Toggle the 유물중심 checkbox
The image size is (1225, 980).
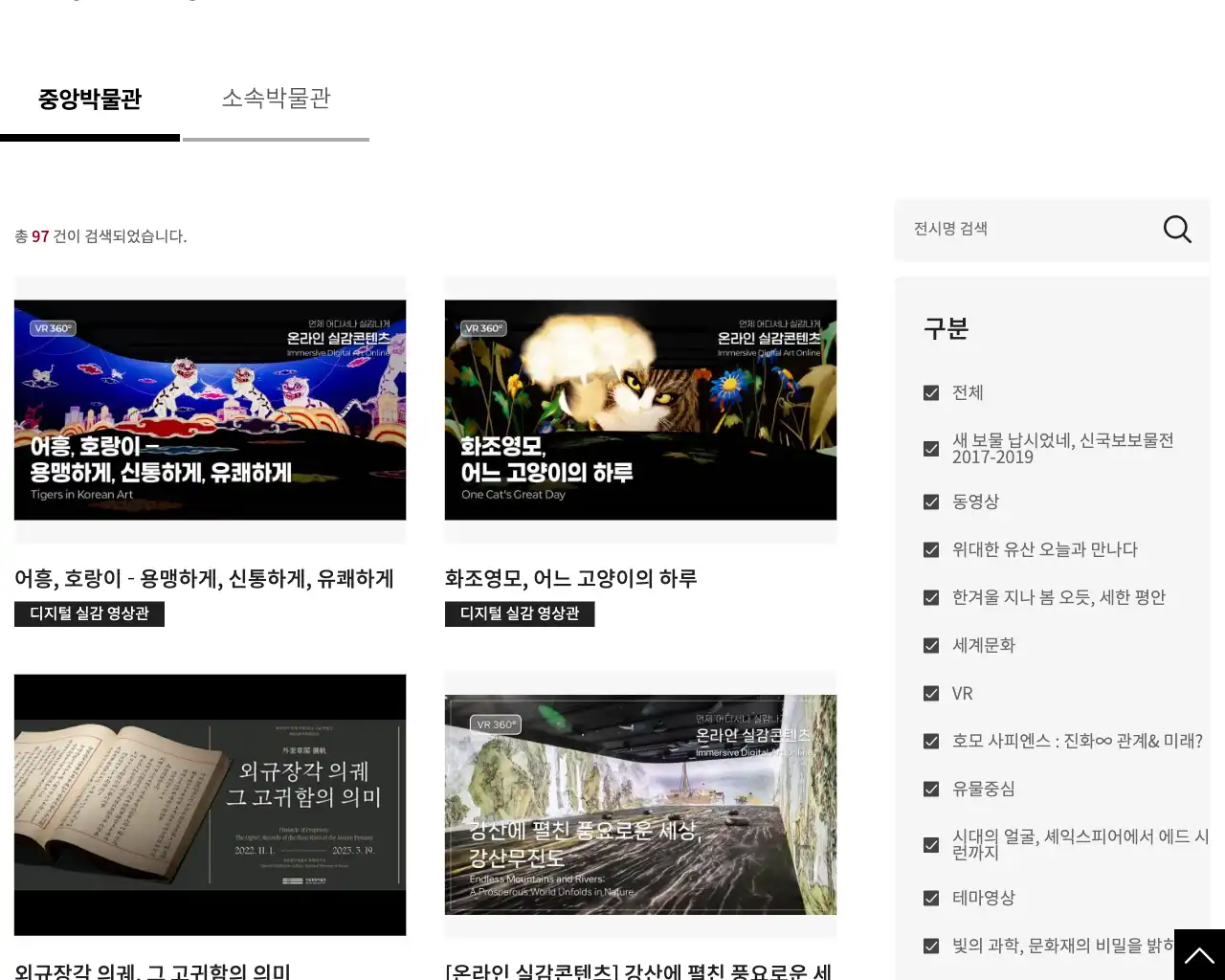pyautogui.click(x=931, y=790)
